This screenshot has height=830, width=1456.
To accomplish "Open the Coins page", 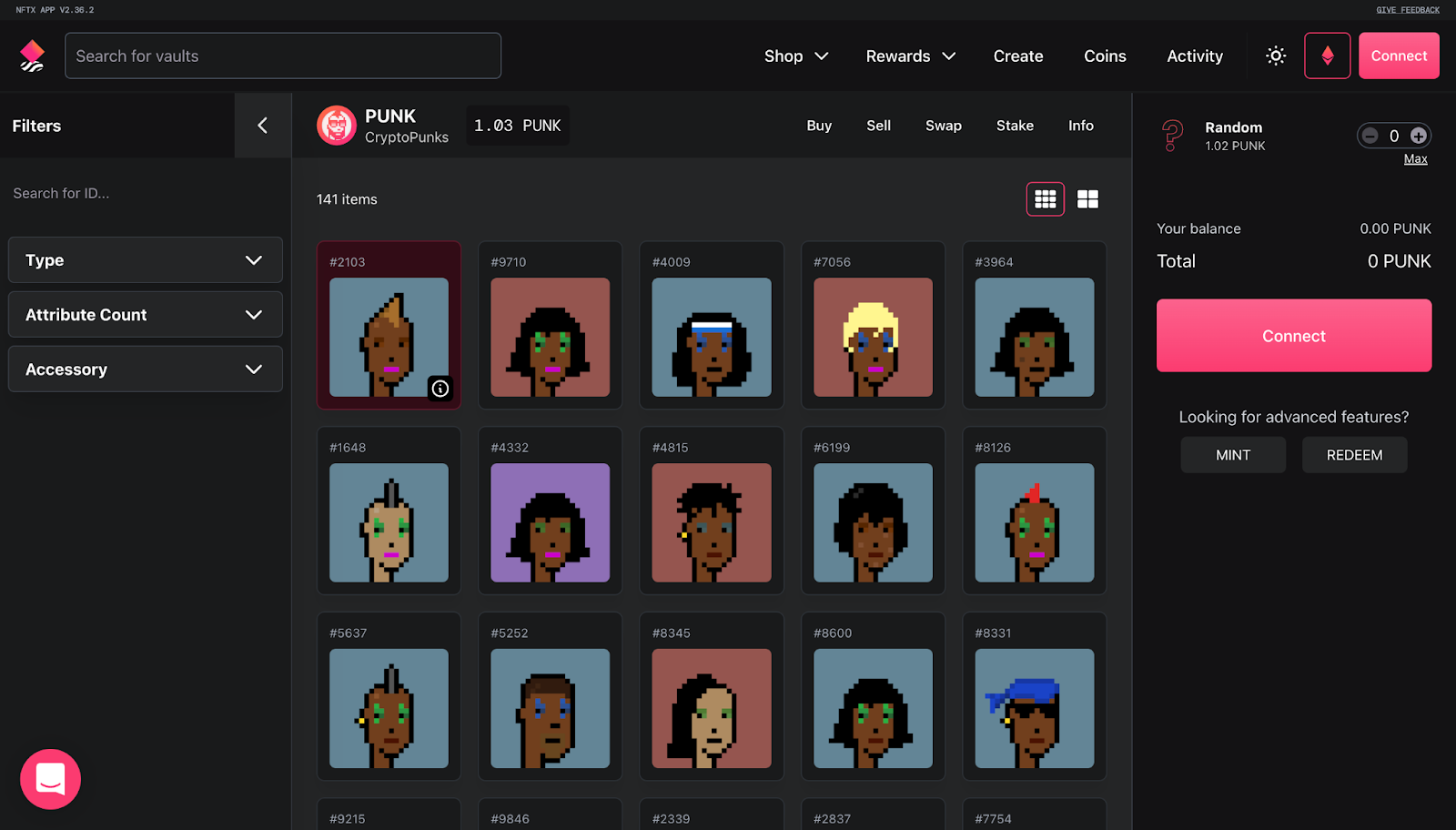I will pyautogui.click(x=1105, y=56).
